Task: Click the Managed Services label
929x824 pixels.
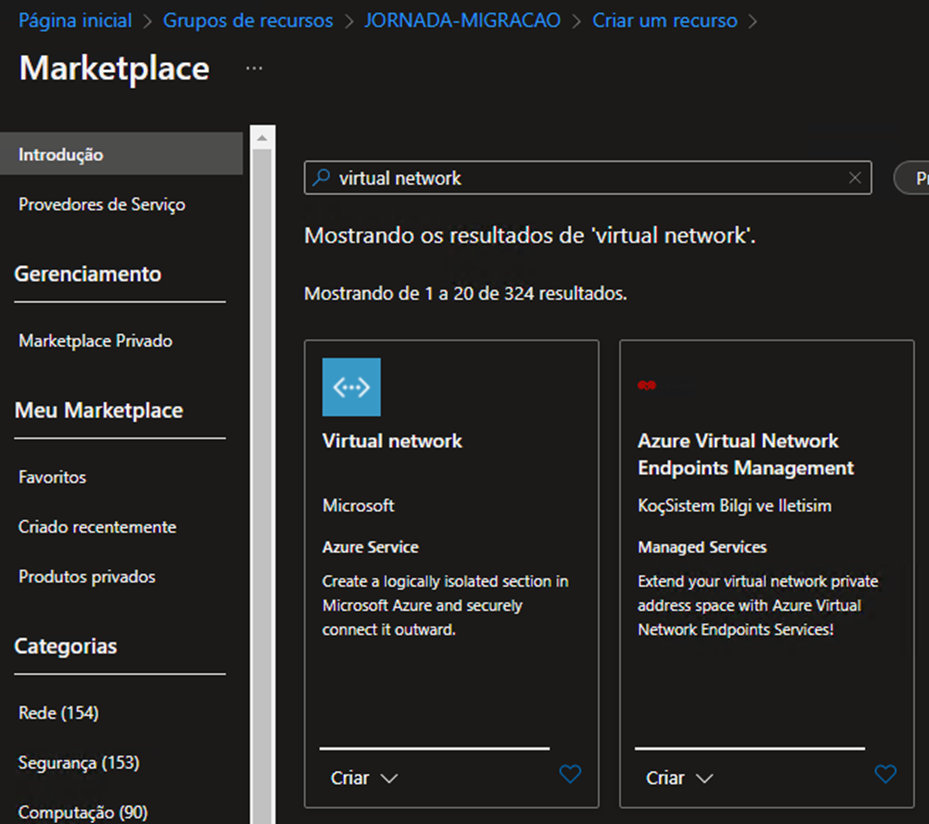Action: [x=702, y=547]
